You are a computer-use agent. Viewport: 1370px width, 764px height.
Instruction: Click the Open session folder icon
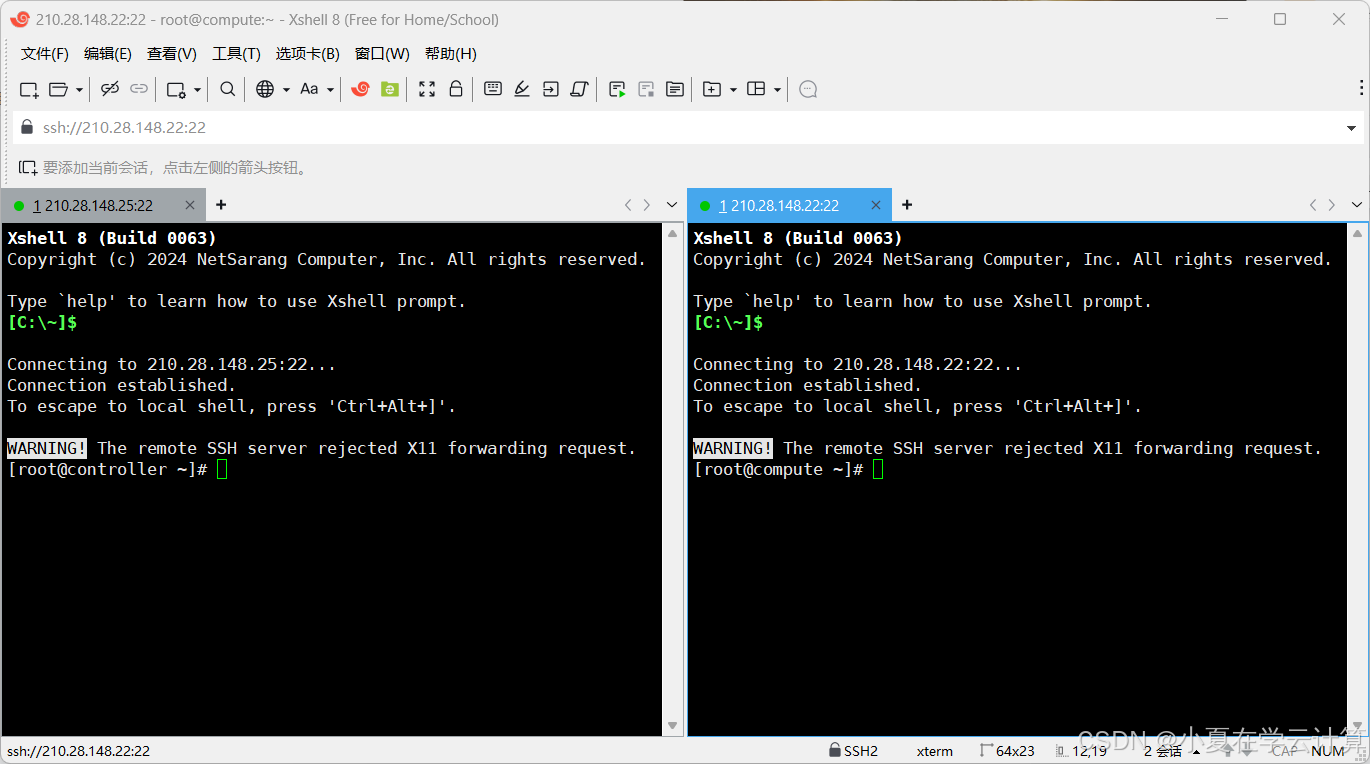point(58,89)
